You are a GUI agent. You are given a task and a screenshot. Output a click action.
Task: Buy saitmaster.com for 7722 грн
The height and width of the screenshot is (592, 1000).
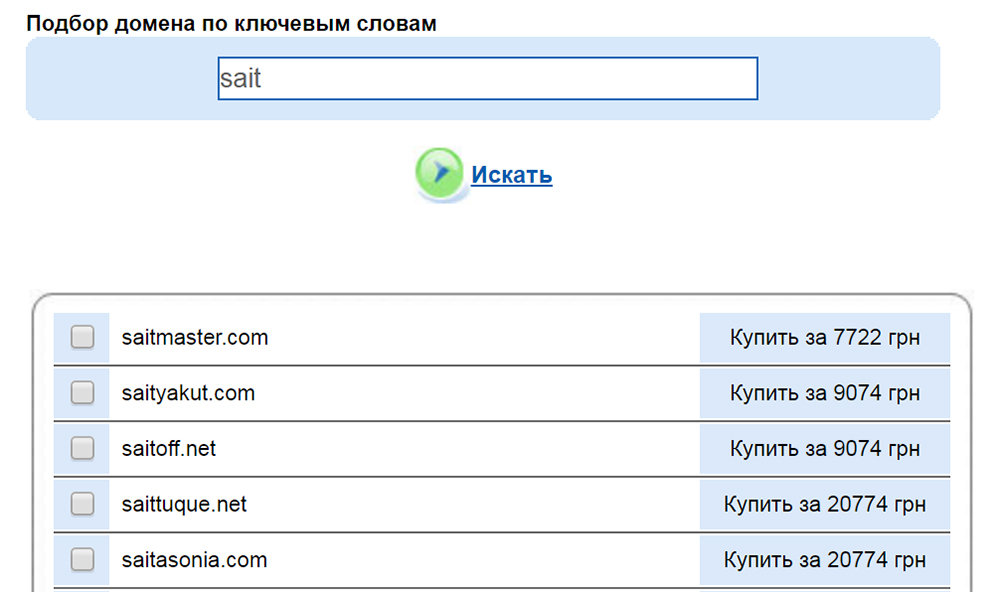coord(824,338)
